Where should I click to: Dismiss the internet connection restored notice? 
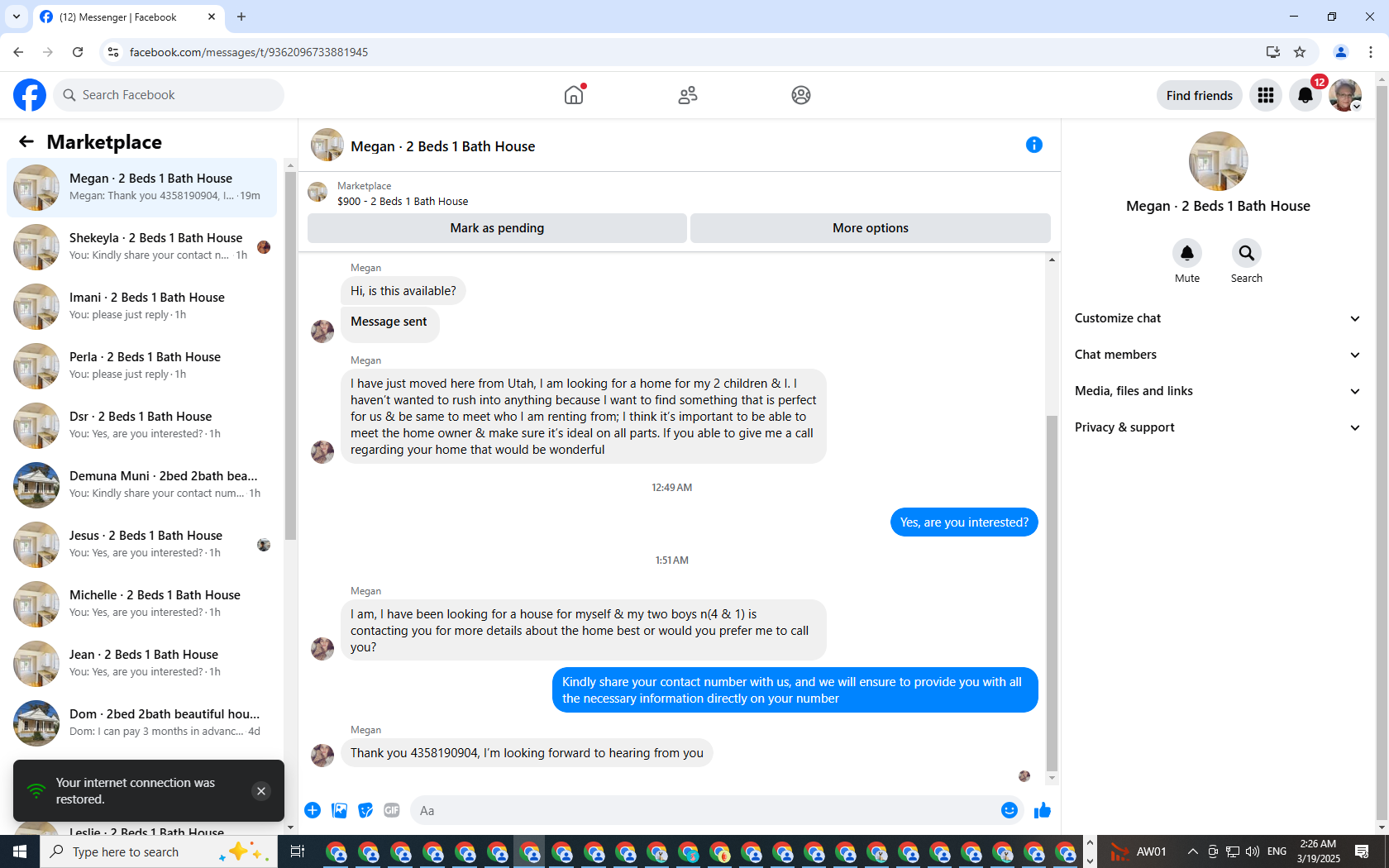point(261,791)
